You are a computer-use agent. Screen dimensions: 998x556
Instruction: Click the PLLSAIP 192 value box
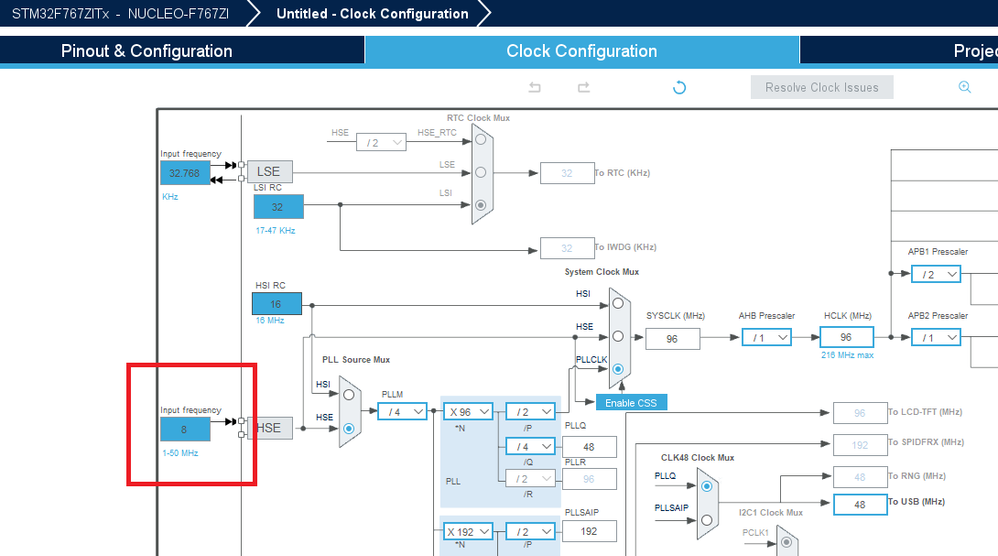pos(589,531)
